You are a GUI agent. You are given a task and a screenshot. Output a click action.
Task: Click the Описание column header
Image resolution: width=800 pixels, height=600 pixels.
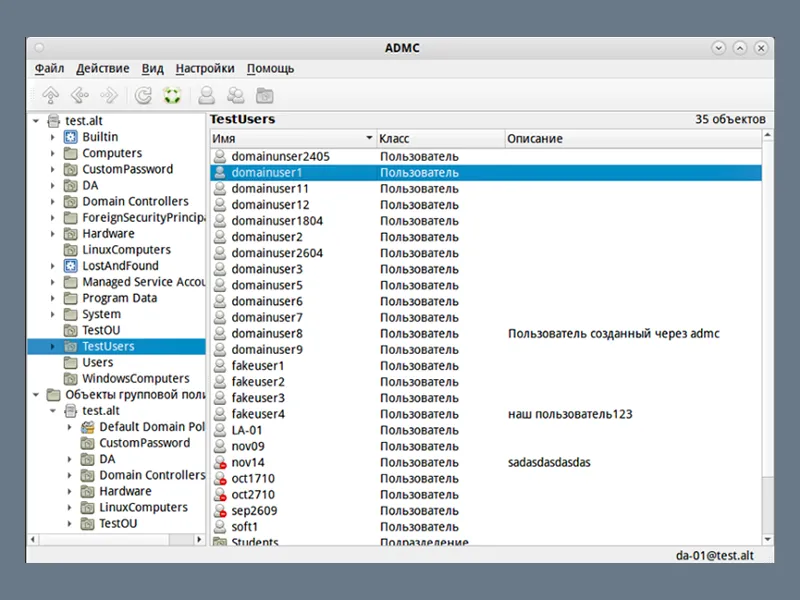[633, 138]
